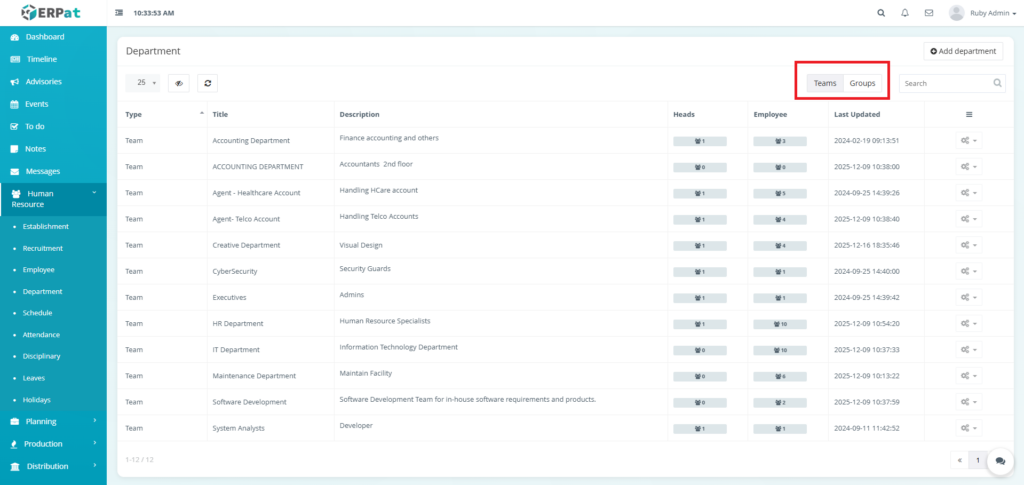Open Attendance in the sidebar
The width and height of the screenshot is (1024, 485).
[41, 335]
